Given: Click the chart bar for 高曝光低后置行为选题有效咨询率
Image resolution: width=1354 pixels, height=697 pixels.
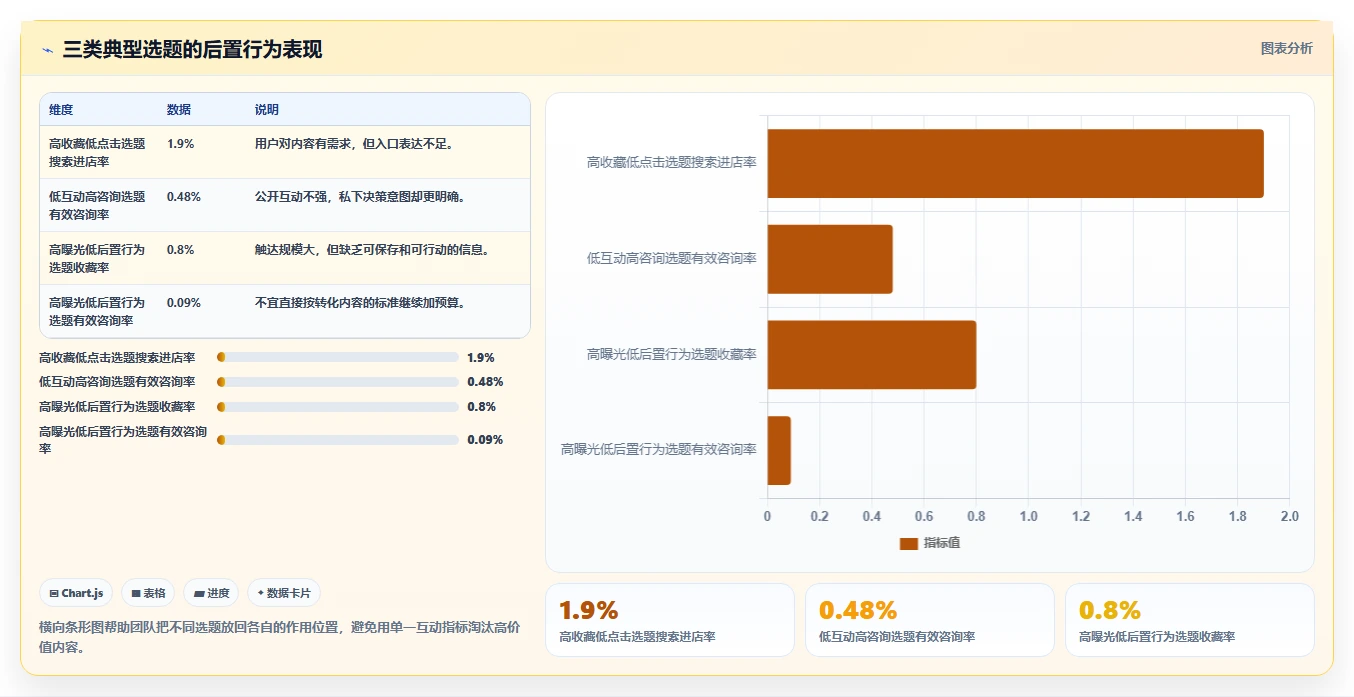Looking at the screenshot, I should (x=779, y=450).
